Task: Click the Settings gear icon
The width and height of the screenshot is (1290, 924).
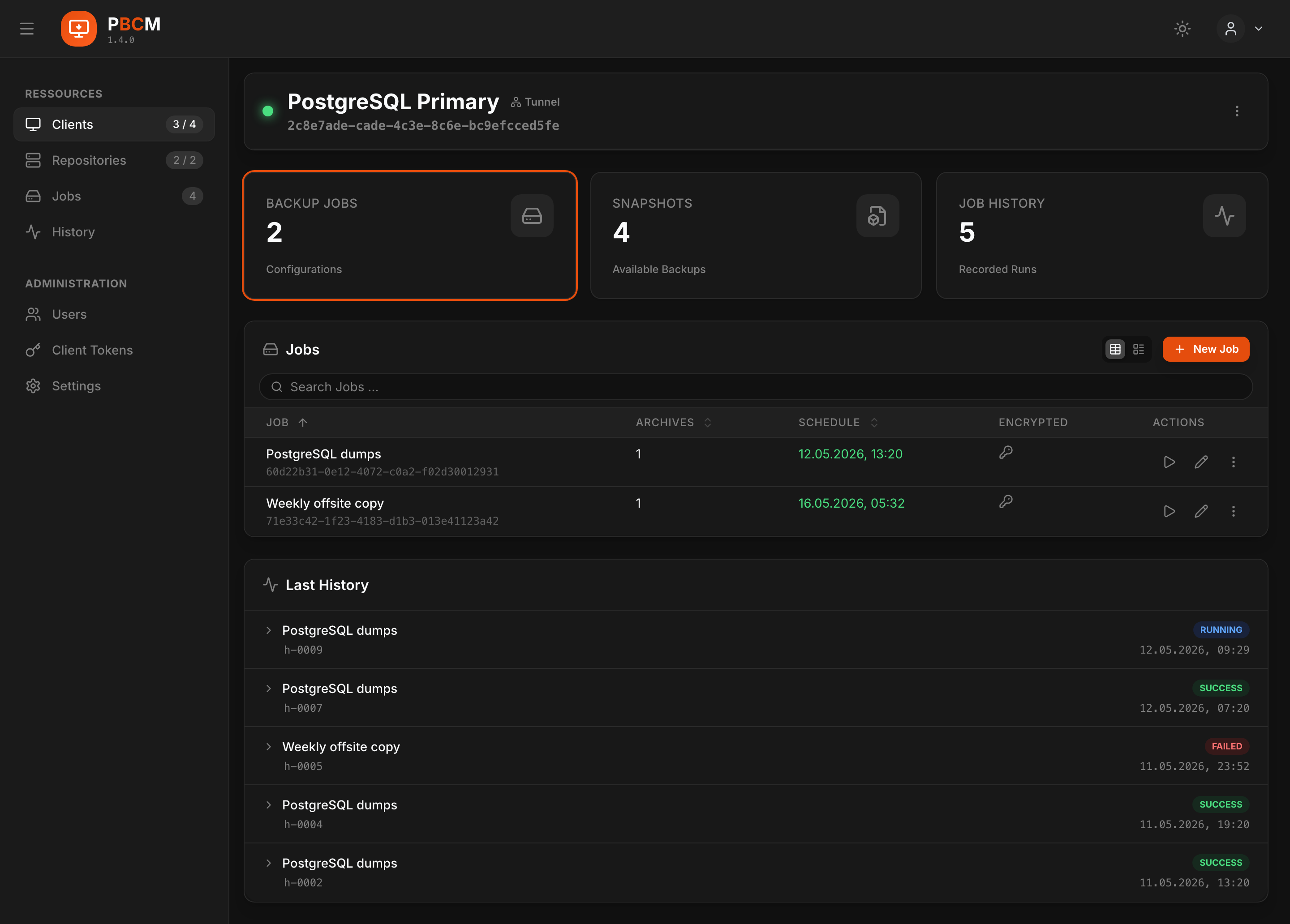Action: click(33, 385)
